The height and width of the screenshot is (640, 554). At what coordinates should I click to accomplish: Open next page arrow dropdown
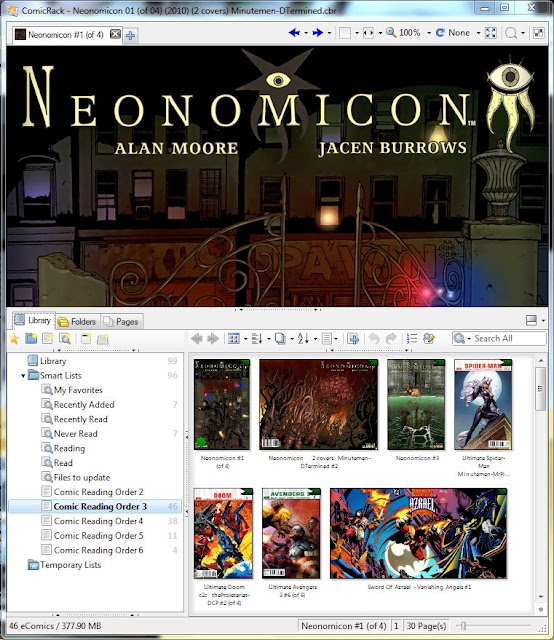tap(329, 33)
